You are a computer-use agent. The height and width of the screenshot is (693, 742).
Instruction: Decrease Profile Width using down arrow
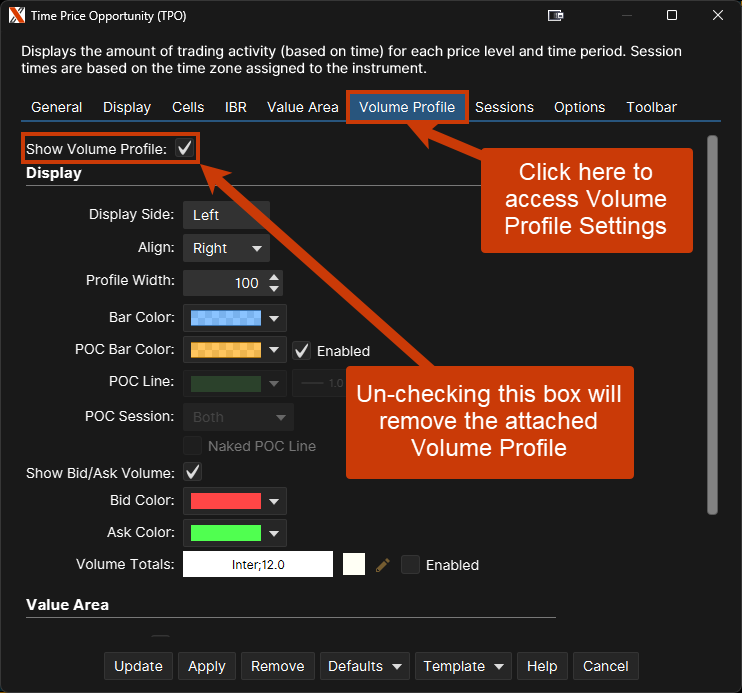[275, 289]
